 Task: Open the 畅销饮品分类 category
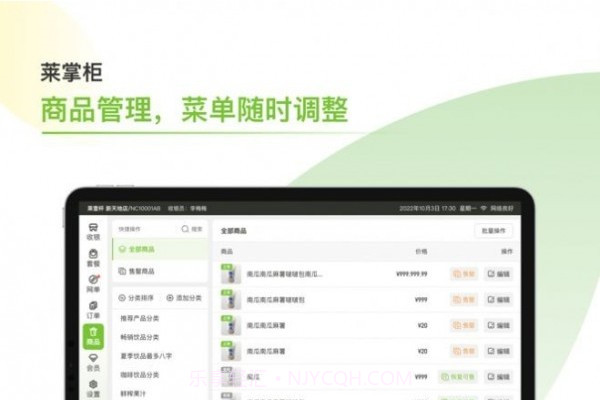click(140, 337)
